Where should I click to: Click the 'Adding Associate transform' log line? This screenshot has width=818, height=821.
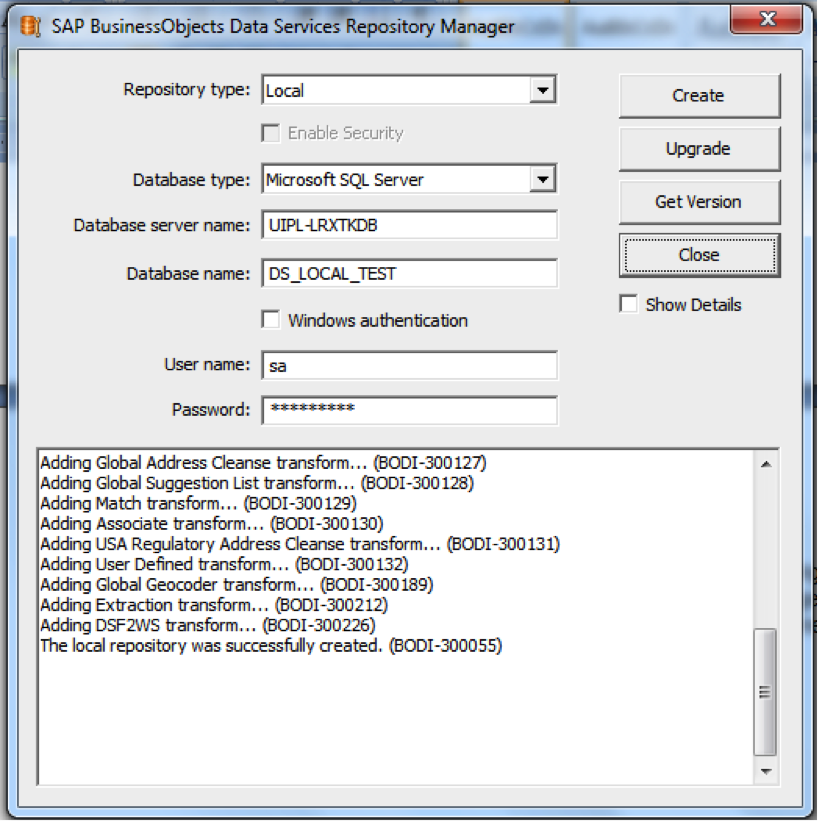click(x=212, y=524)
